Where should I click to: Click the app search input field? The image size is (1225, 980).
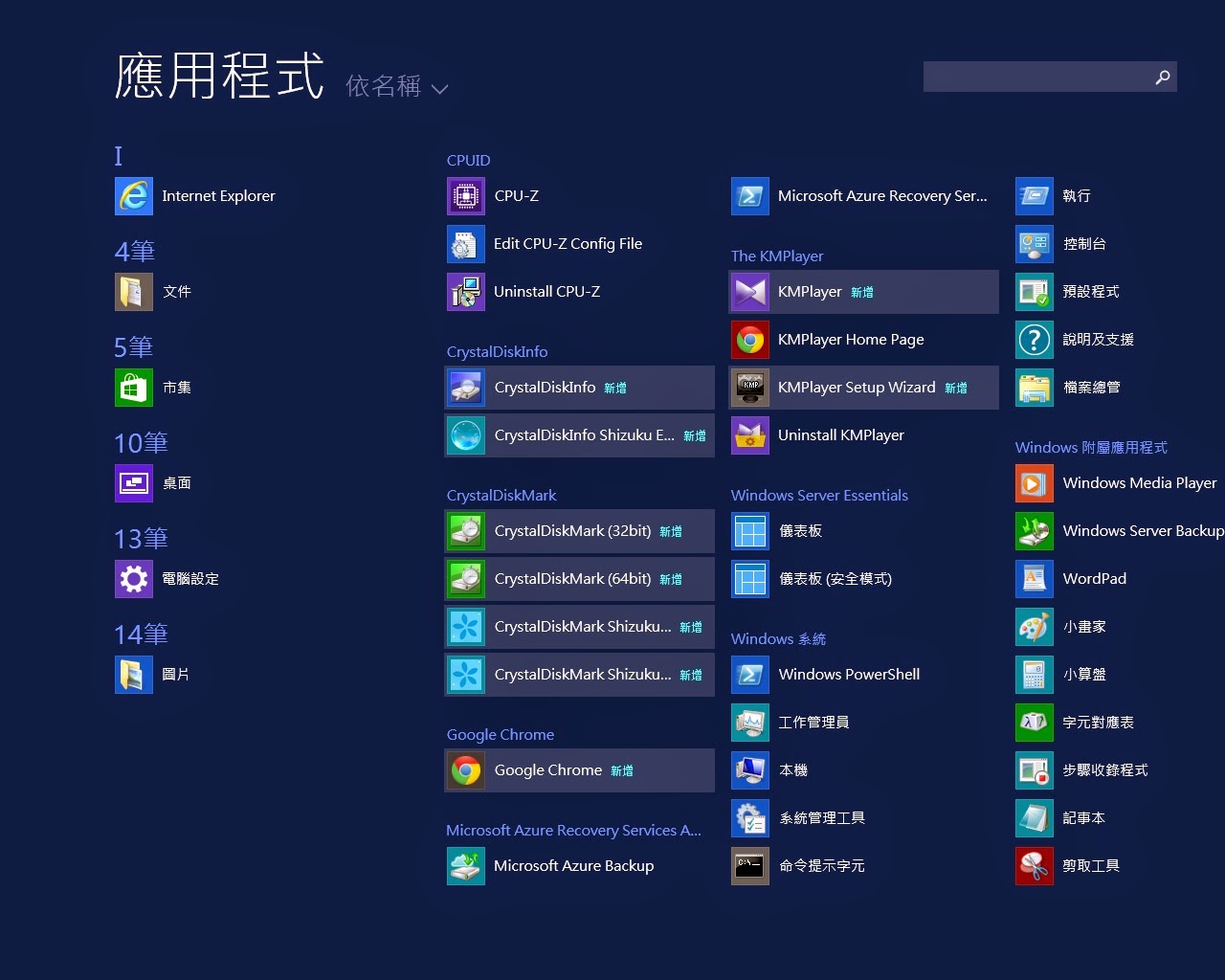click(x=1036, y=77)
